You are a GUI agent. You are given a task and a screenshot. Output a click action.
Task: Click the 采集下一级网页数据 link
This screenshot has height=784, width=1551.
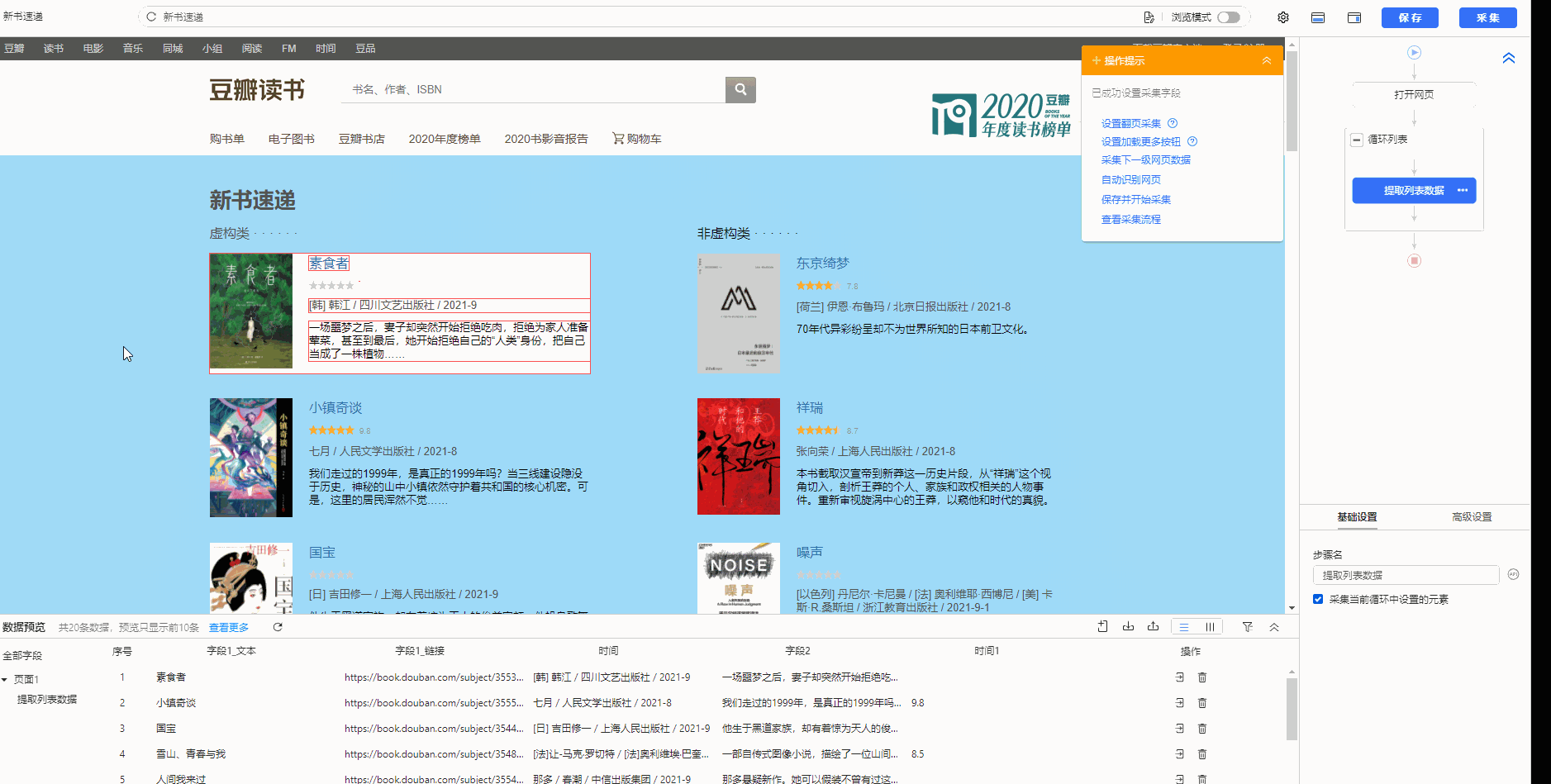(x=1145, y=159)
